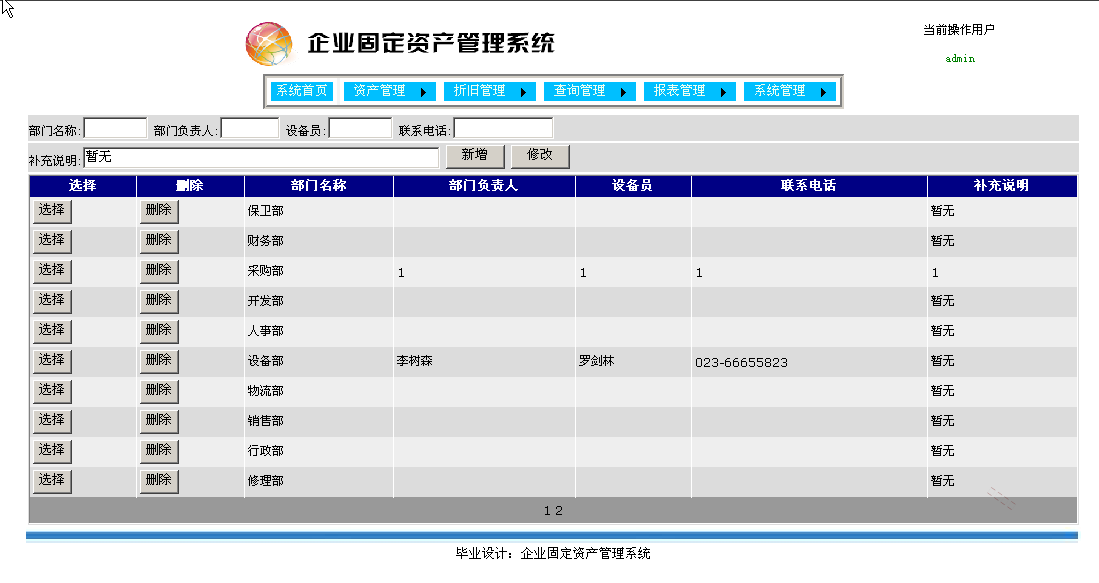Click the 当前操作用户 label
1099x583 pixels.
959,29
